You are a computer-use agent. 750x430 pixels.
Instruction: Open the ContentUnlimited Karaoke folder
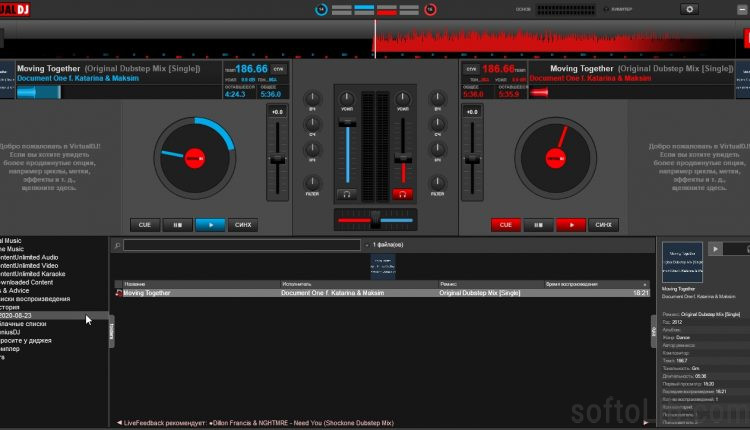coord(33,274)
